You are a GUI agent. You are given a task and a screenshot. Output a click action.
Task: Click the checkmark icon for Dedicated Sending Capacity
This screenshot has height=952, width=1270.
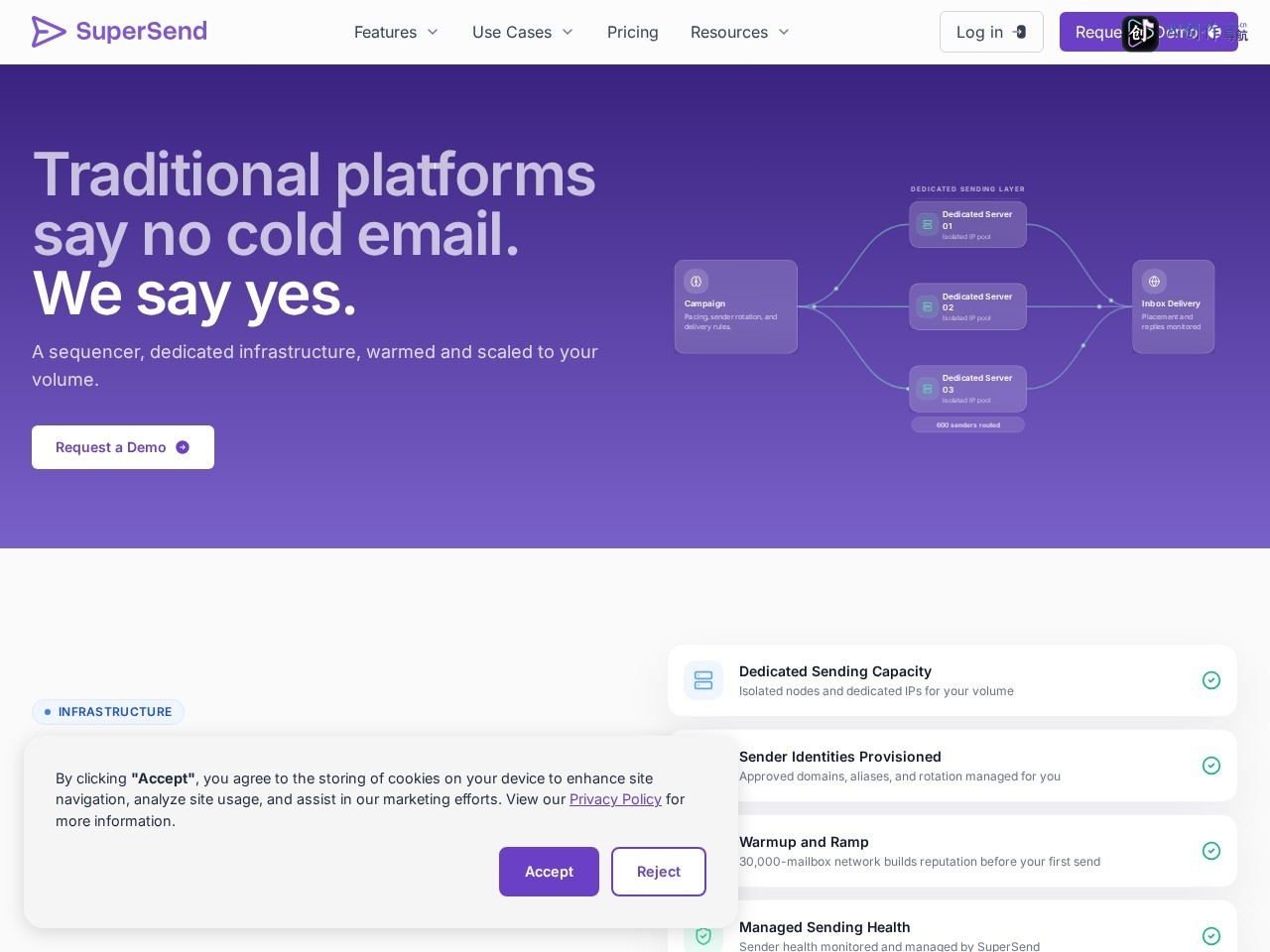(x=1211, y=680)
